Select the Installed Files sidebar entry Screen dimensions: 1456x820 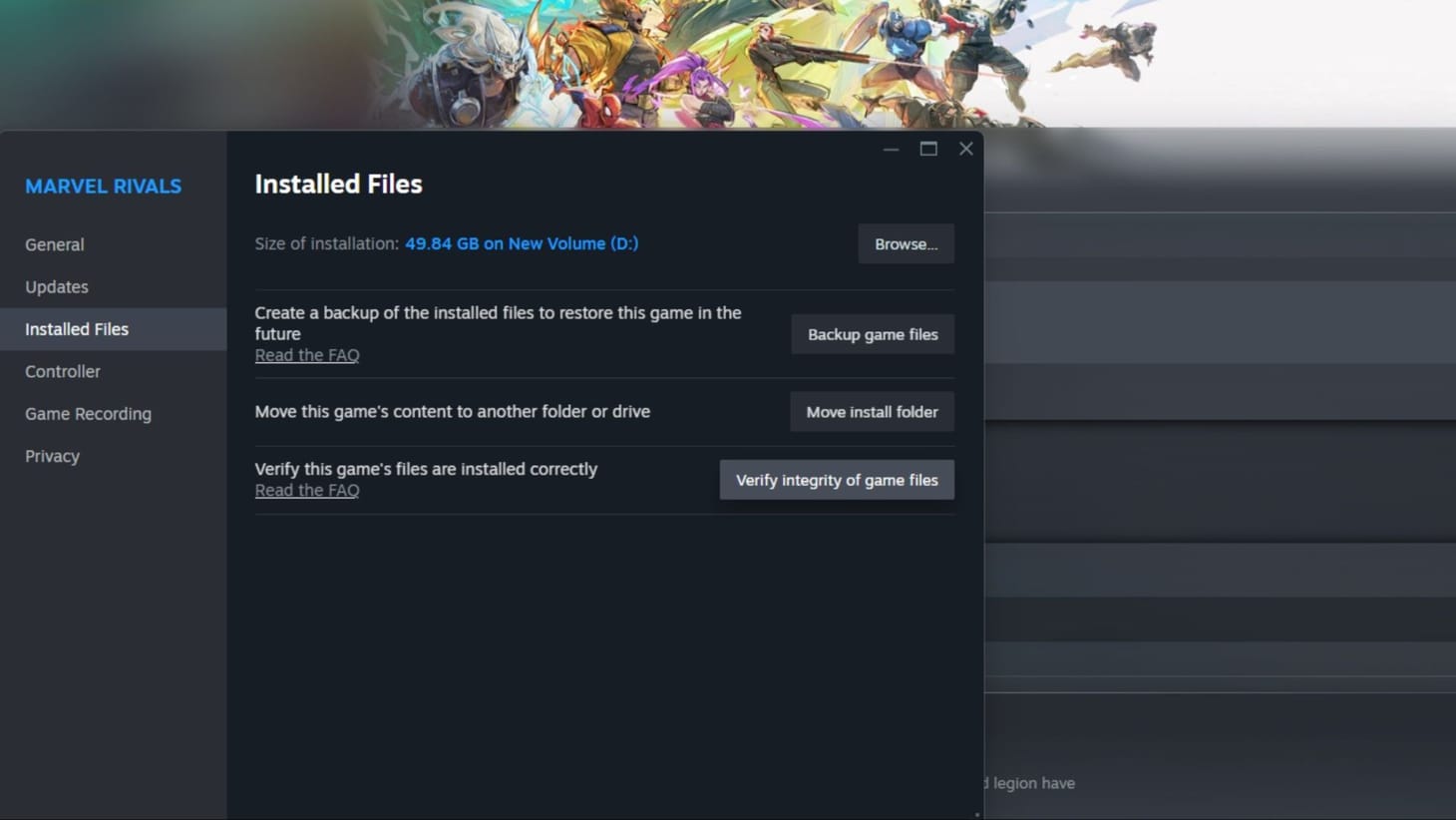(x=77, y=329)
